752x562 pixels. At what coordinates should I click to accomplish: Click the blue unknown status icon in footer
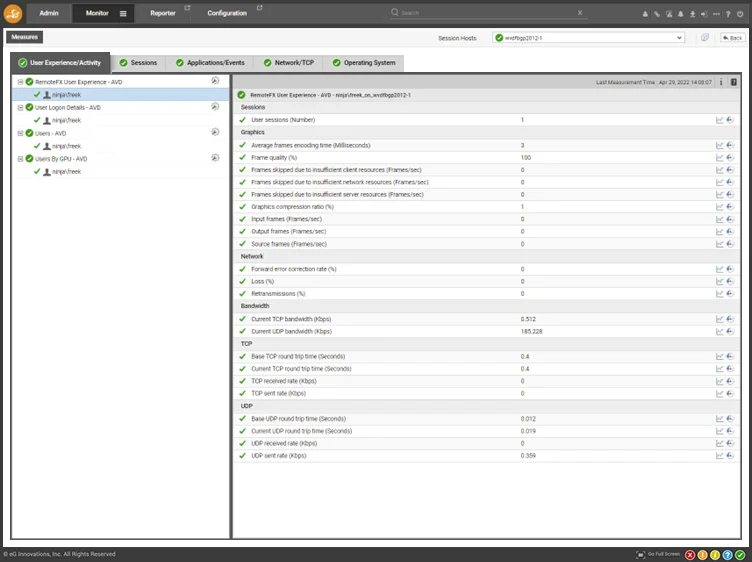(727, 555)
